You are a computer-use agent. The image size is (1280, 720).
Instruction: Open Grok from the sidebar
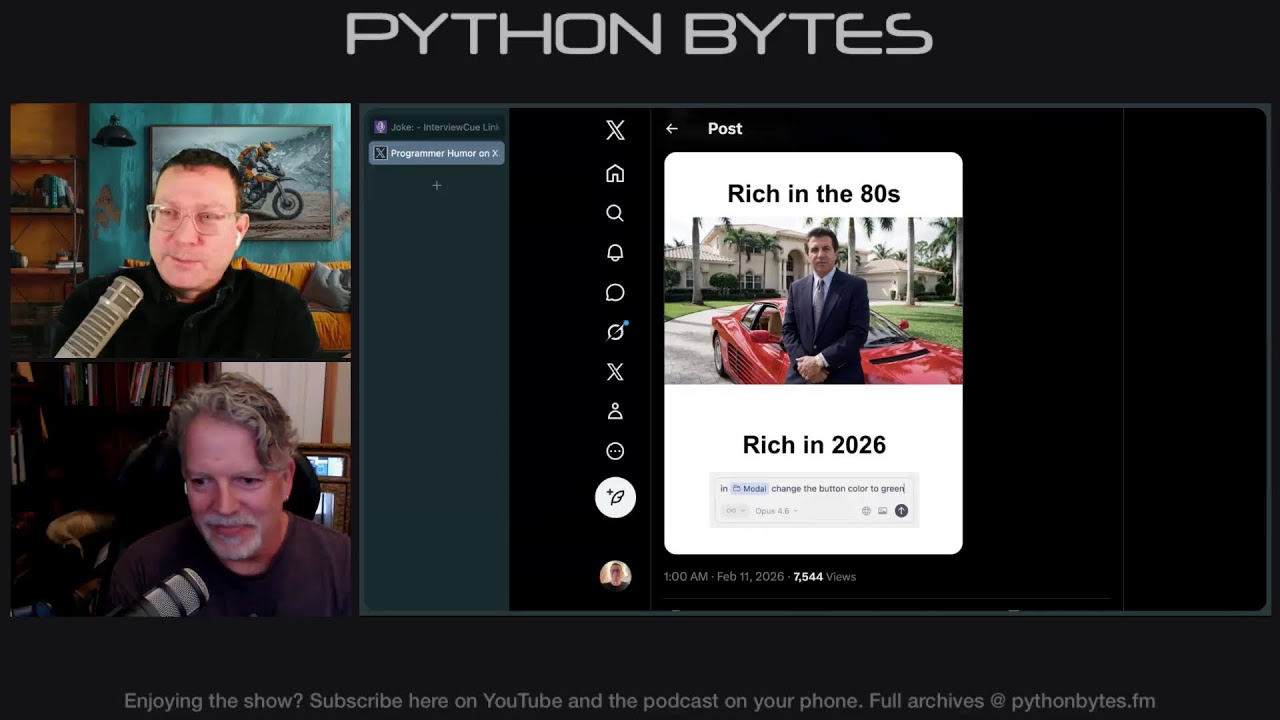pyautogui.click(x=615, y=332)
